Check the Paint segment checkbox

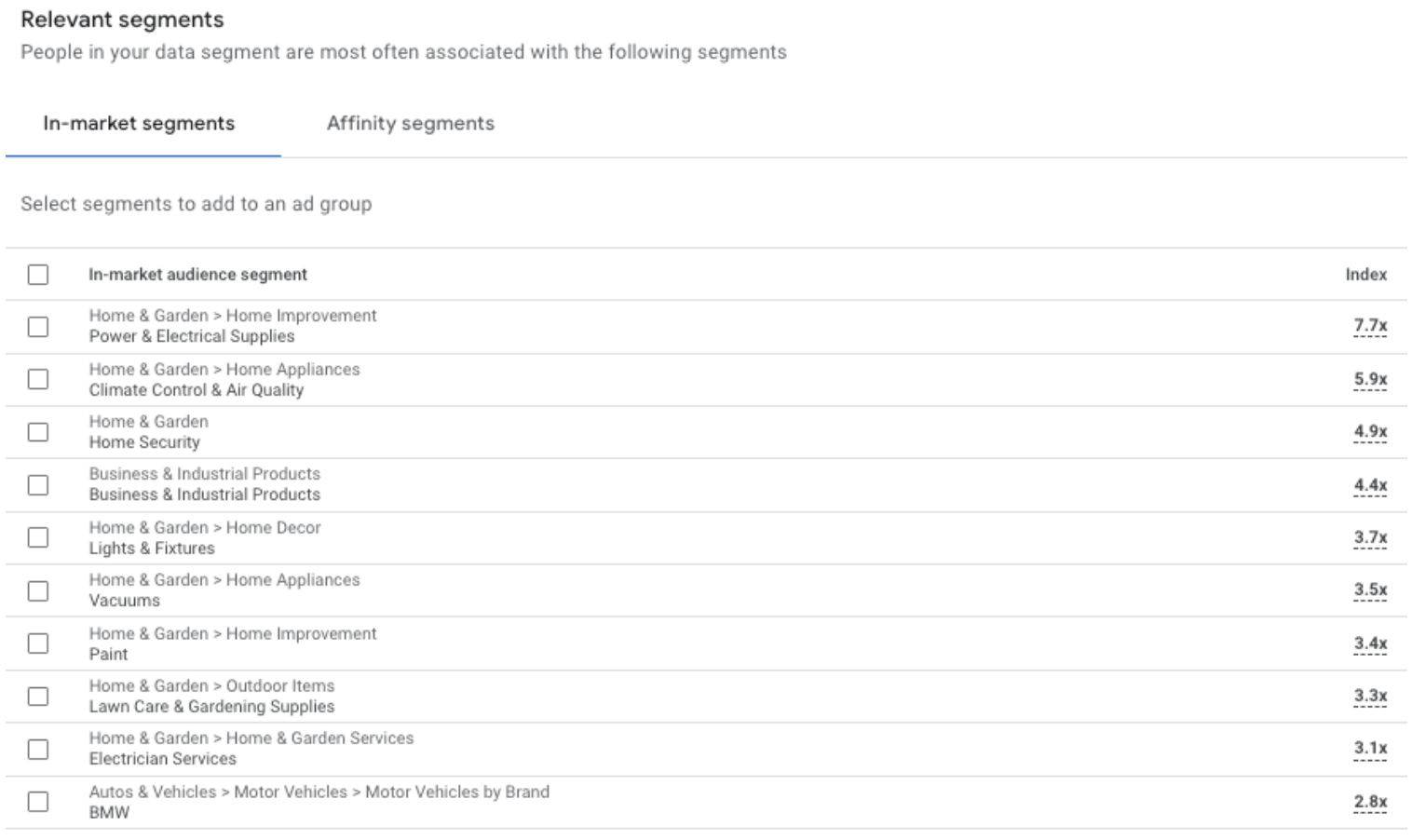38,644
